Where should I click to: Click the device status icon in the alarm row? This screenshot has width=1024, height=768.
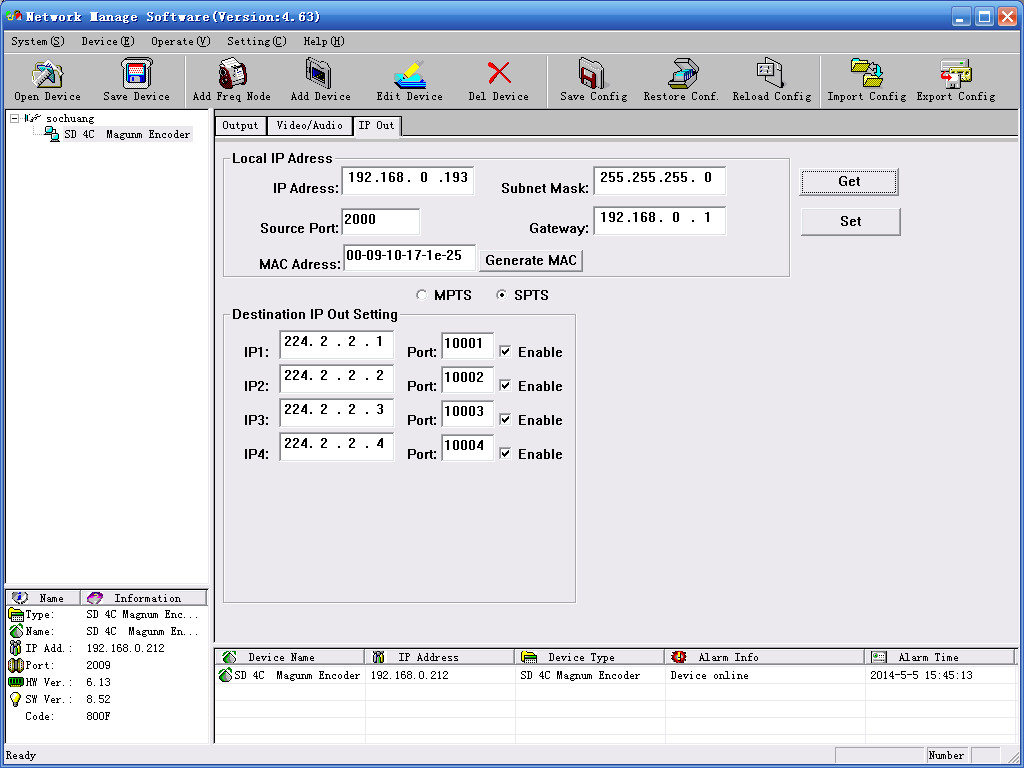[225, 675]
